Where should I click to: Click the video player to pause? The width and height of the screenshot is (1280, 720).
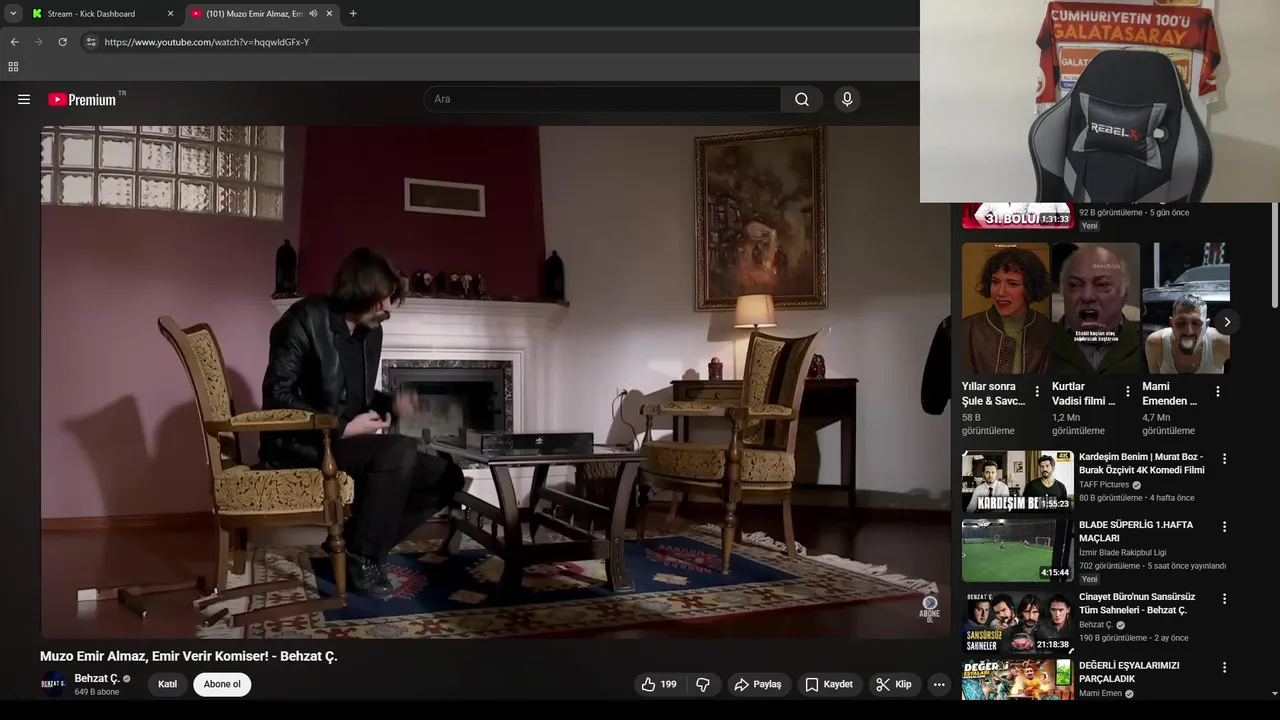495,382
